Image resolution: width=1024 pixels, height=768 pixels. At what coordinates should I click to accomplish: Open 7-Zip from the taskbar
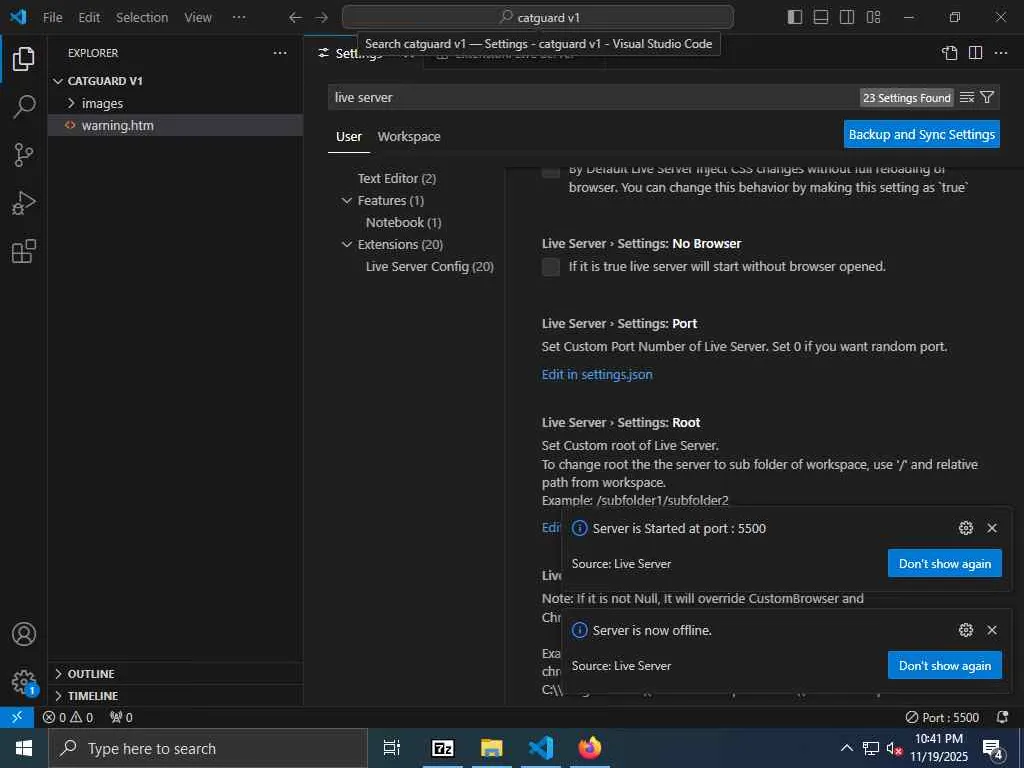pyautogui.click(x=442, y=748)
